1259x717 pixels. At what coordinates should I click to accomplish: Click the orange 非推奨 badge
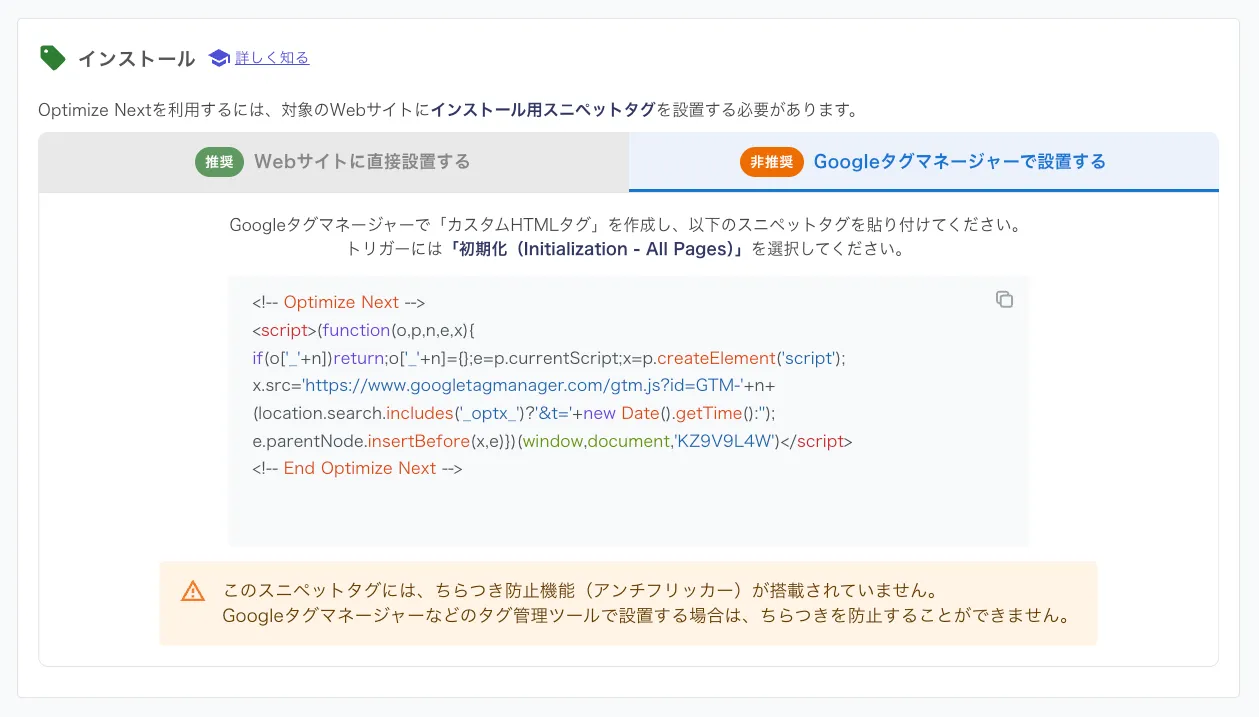click(772, 162)
